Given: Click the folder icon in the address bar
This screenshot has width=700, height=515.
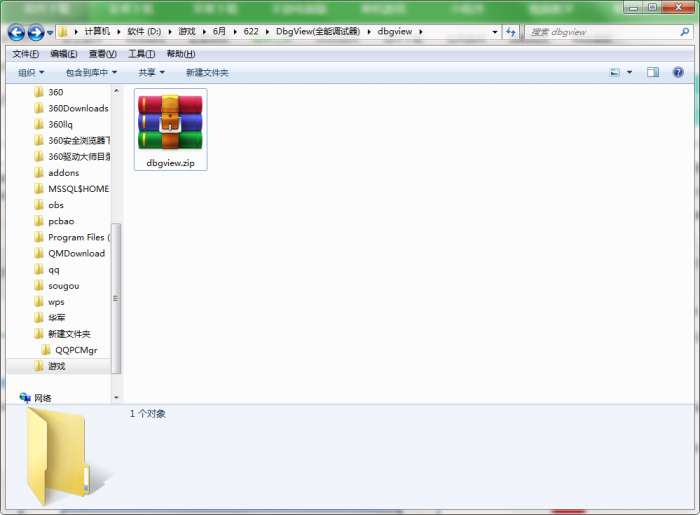Looking at the screenshot, I should point(63,32).
